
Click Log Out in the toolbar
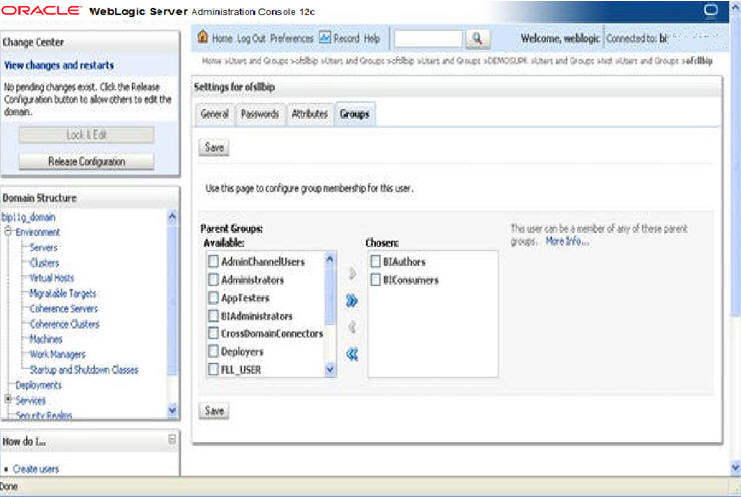(x=251, y=38)
